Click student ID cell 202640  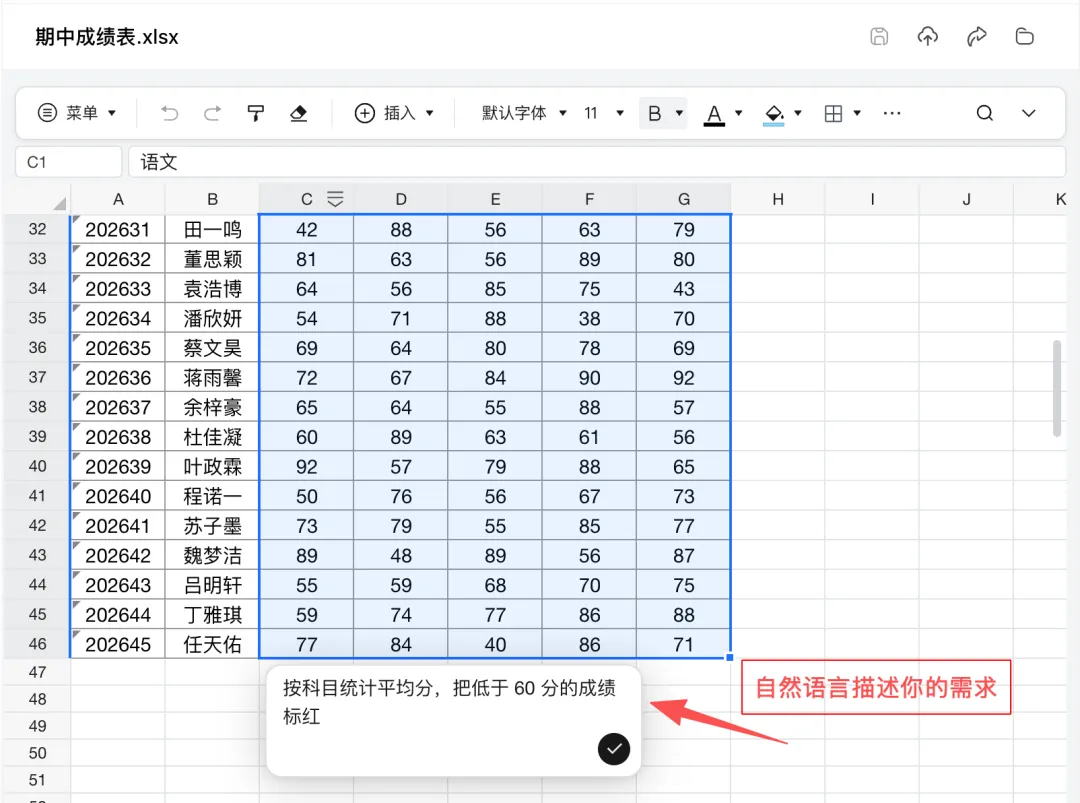(118, 496)
